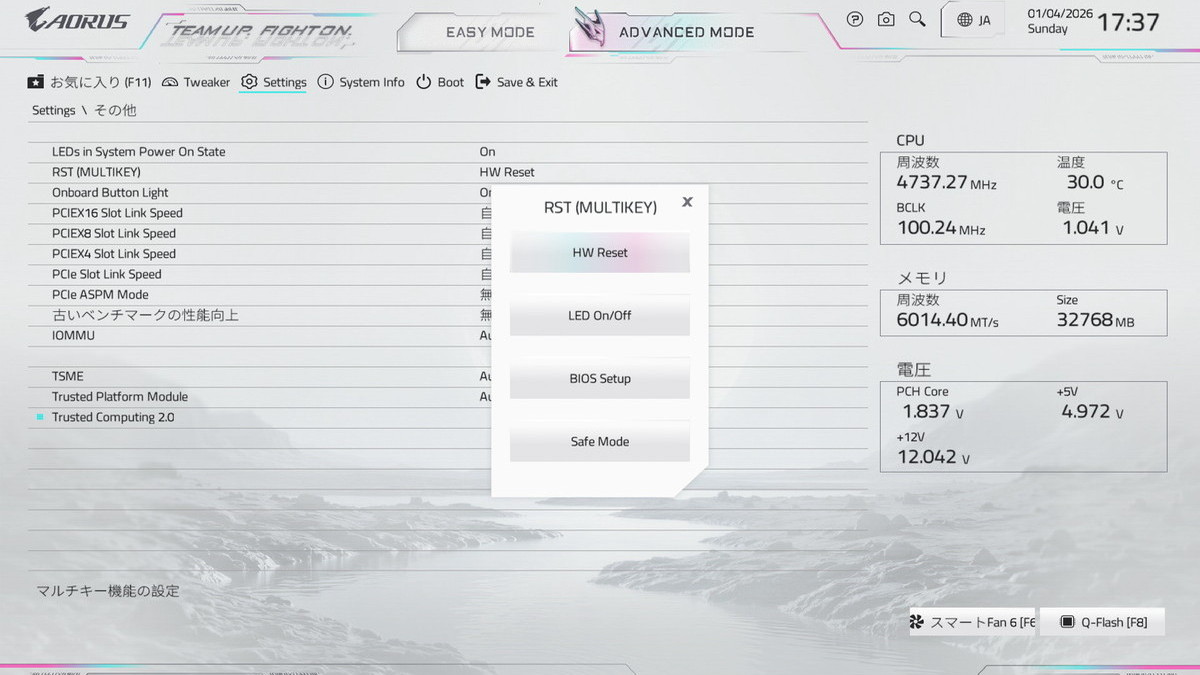
Task: Open search with magnifier icon
Action: (917, 19)
